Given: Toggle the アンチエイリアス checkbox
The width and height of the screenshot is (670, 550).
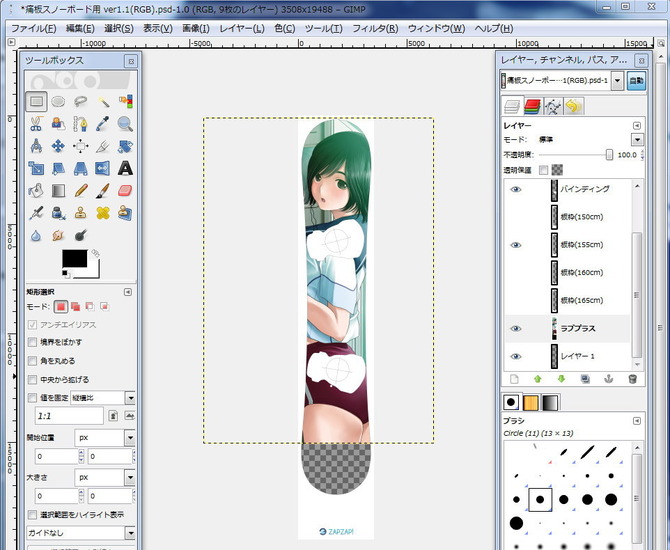Looking at the screenshot, I should point(32,325).
